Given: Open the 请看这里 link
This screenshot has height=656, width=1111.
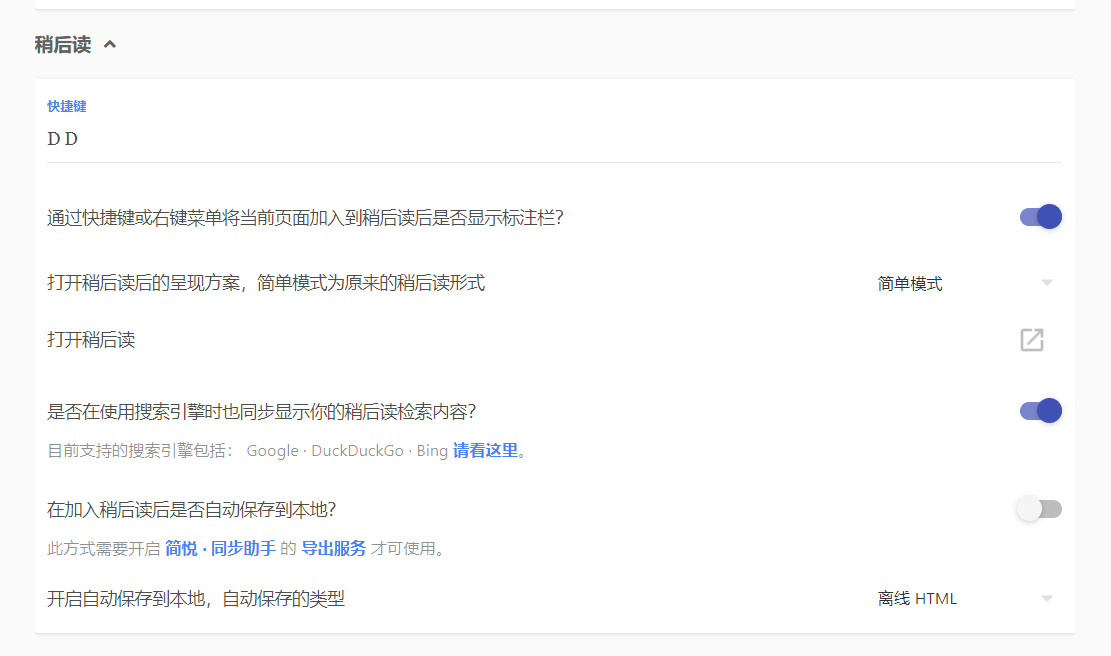Looking at the screenshot, I should point(485,451).
